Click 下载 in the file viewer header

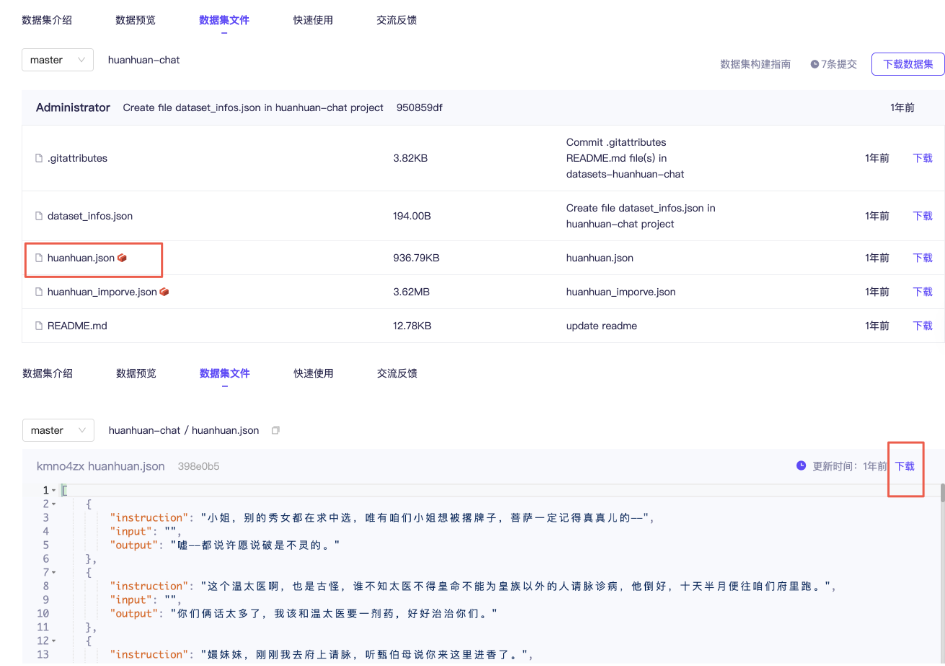point(905,465)
